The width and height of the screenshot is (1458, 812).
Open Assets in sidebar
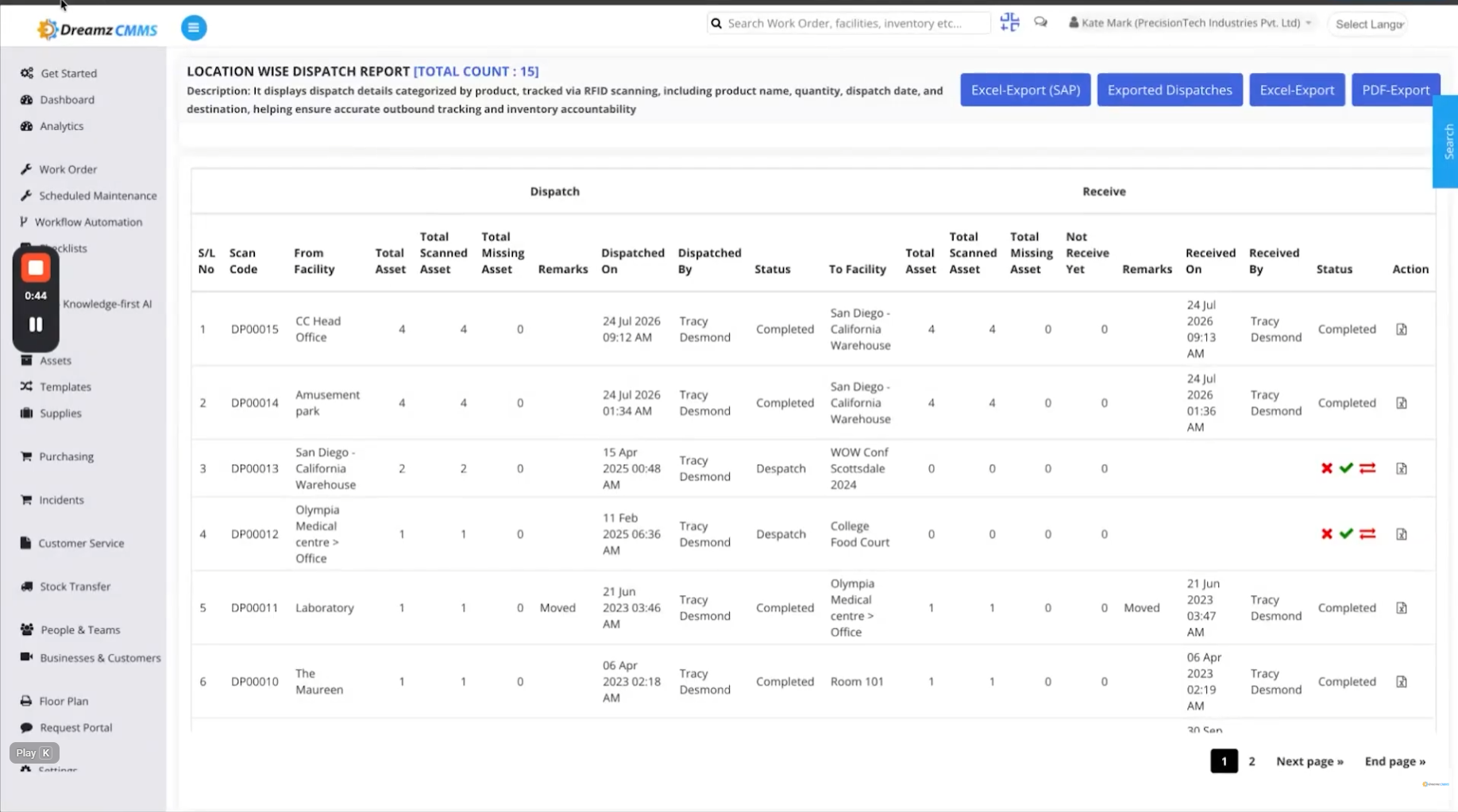pos(46,360)
